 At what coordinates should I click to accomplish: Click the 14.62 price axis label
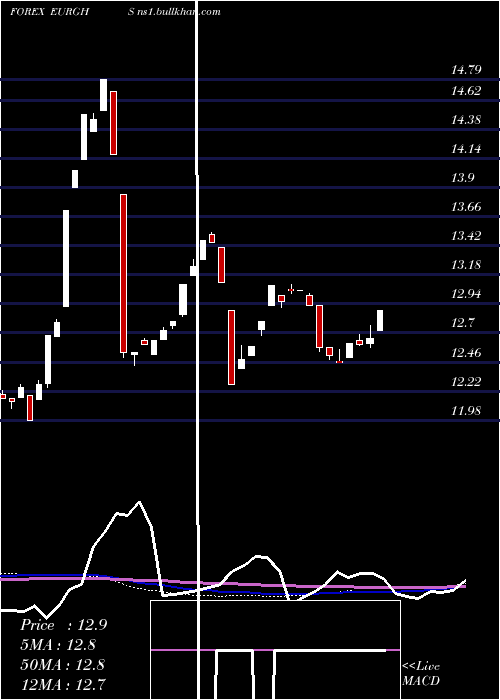(x=466, y=91)
